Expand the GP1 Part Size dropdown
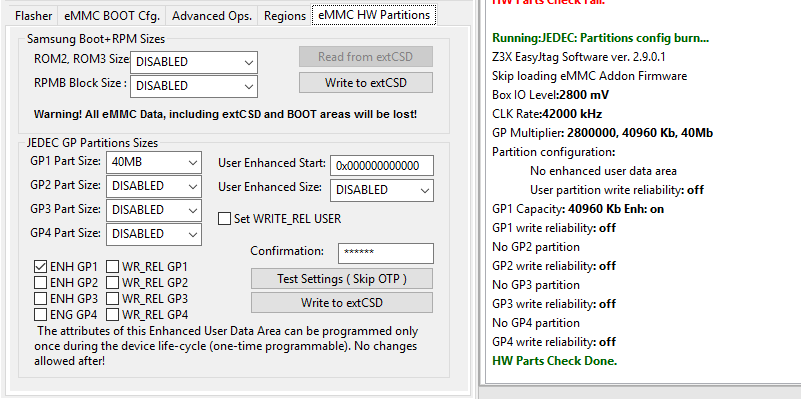The image size is (801, 399). (154, 162)
